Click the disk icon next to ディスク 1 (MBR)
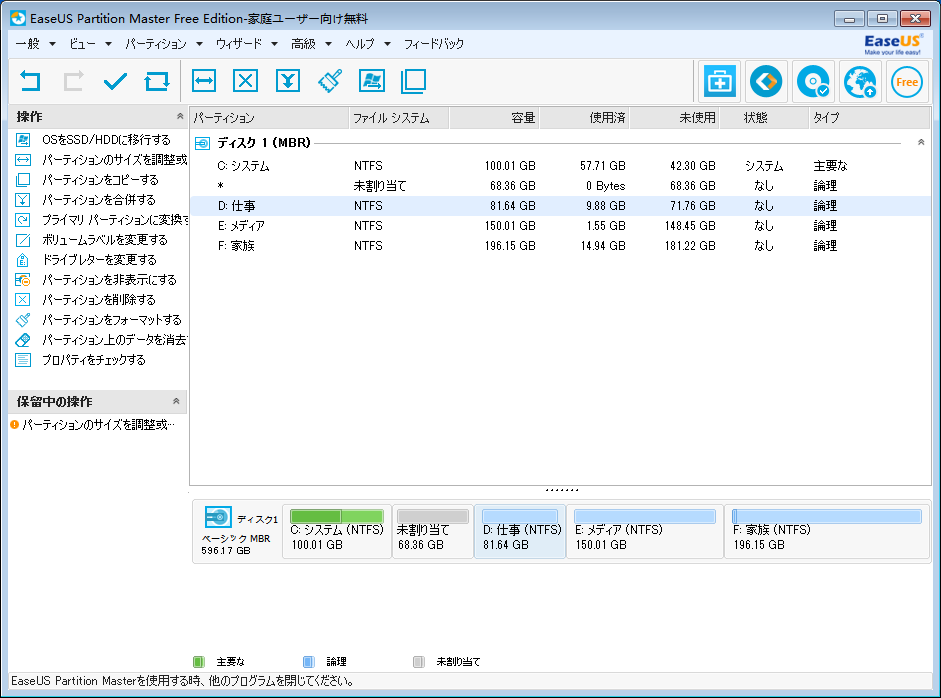 [203, 143]
